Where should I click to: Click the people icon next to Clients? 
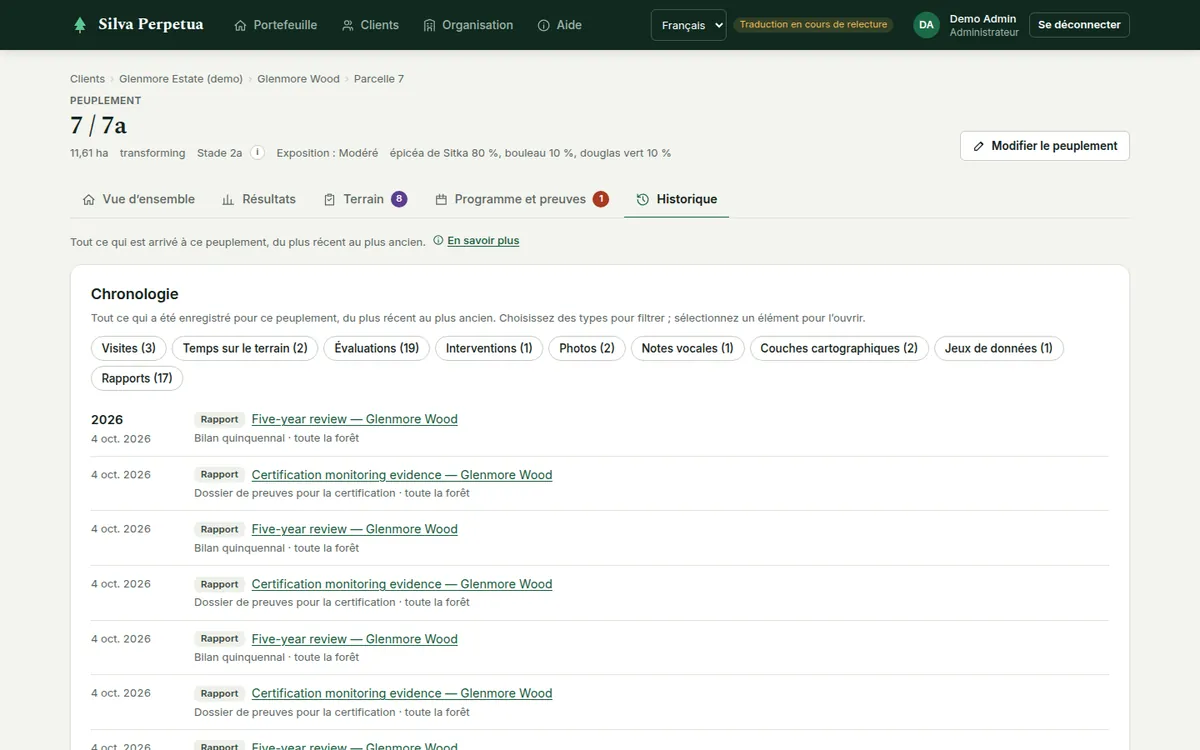pos(348,25)
